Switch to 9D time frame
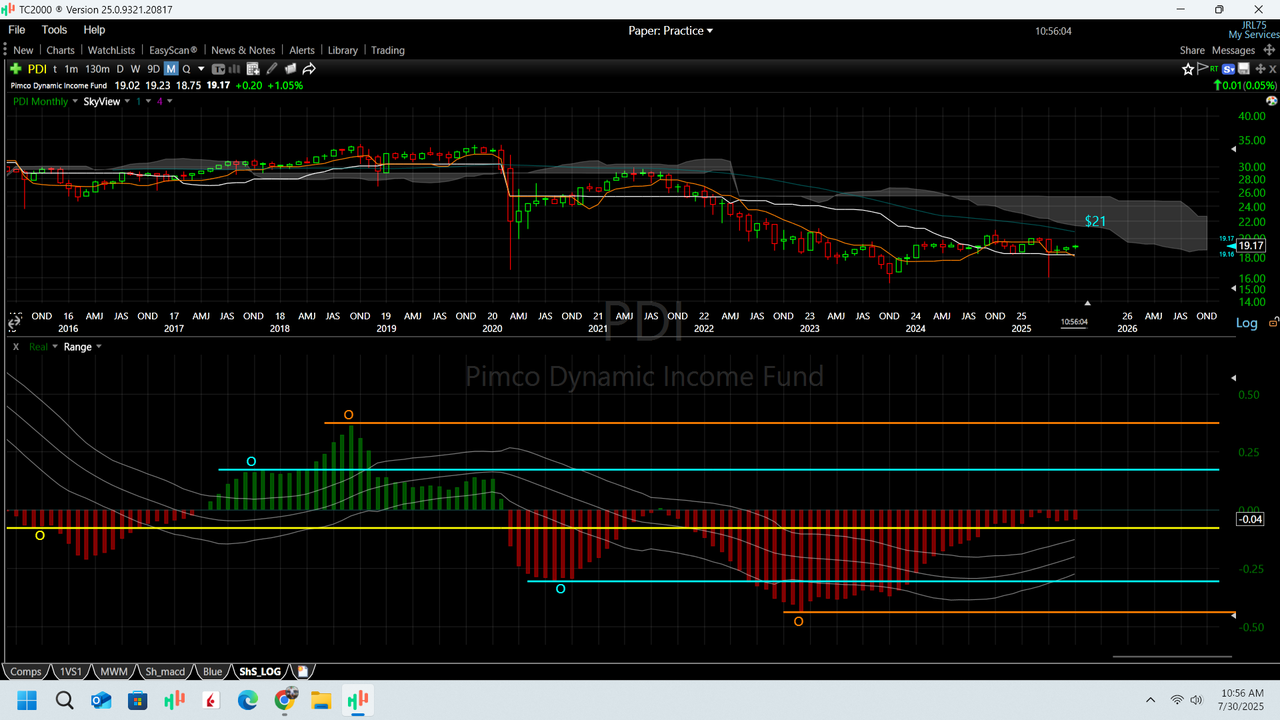This screenshot has width=1280, height=720. tap(153, 69)
